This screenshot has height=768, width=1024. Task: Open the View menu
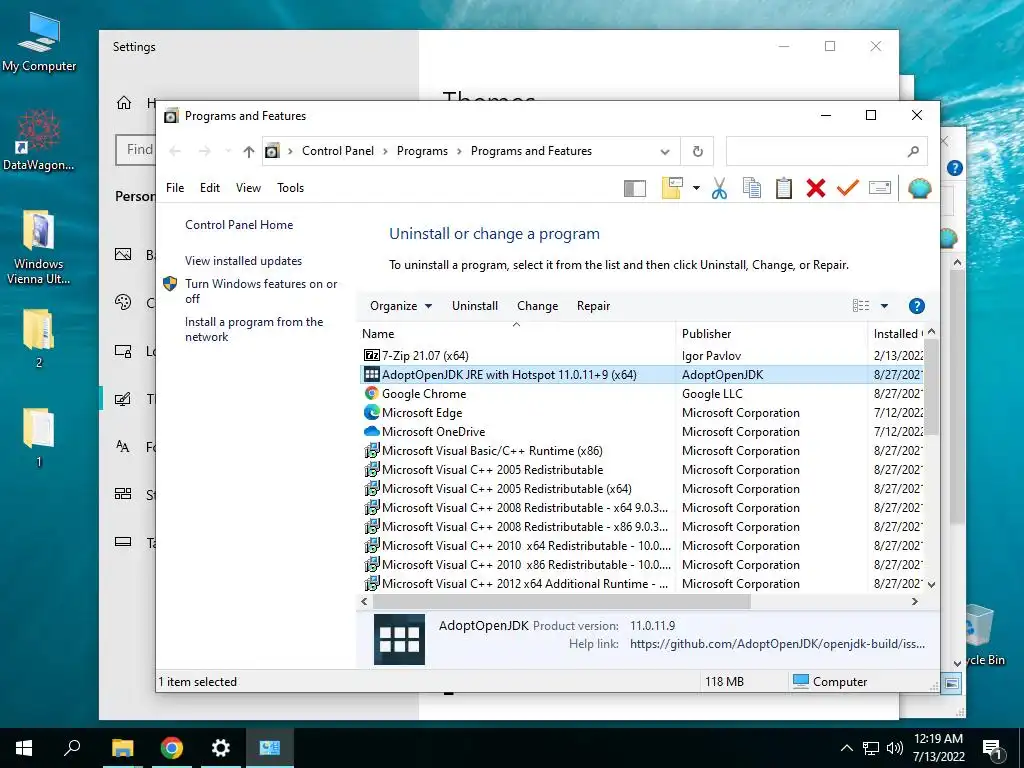coord(248,188)
